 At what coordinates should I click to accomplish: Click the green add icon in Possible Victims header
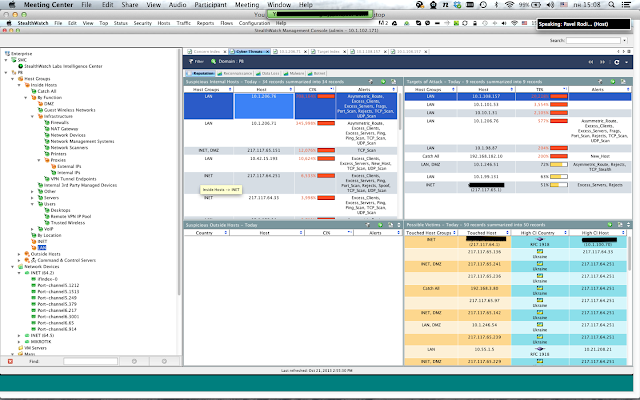610,224
